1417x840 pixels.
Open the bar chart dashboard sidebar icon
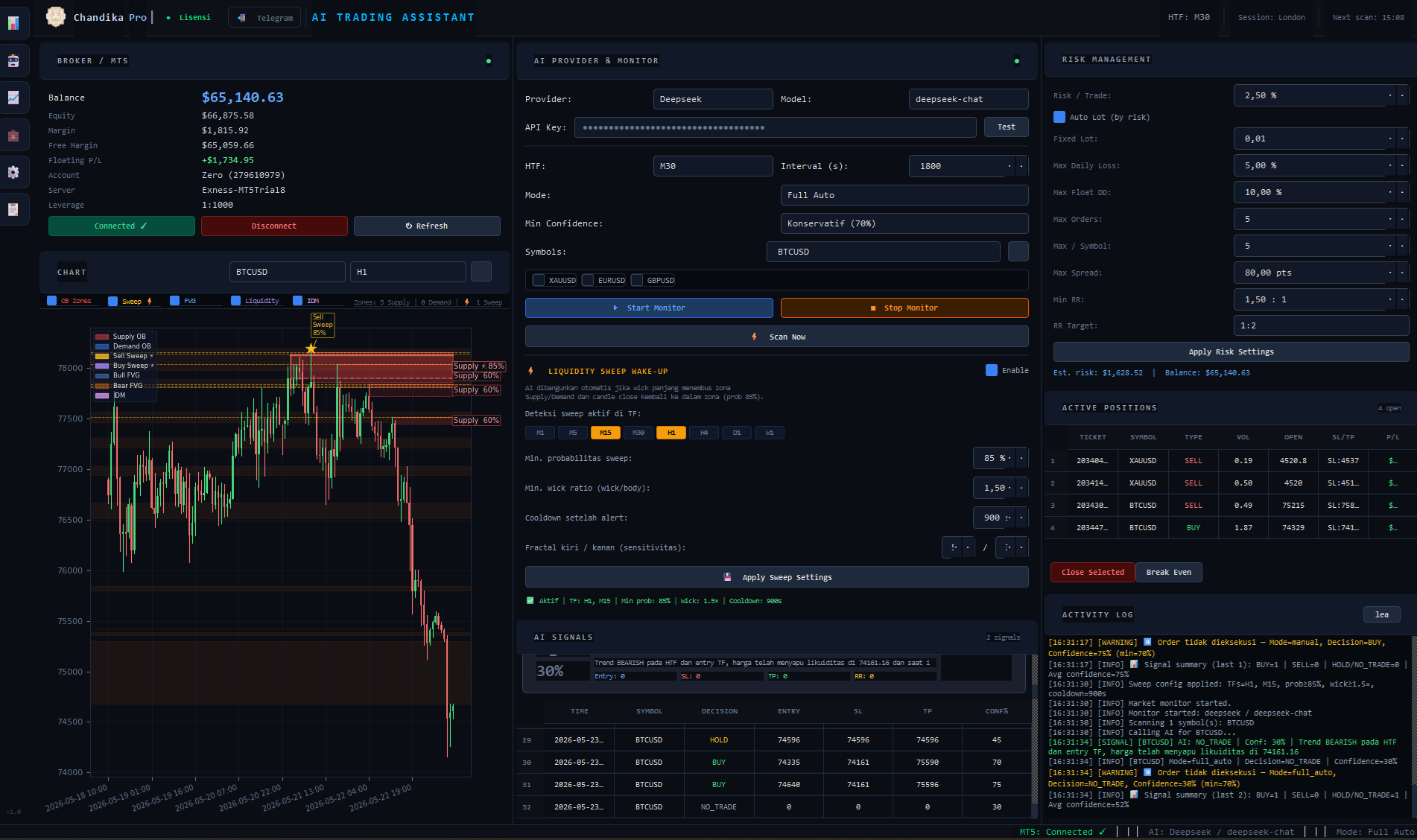(x=13, y=23)
